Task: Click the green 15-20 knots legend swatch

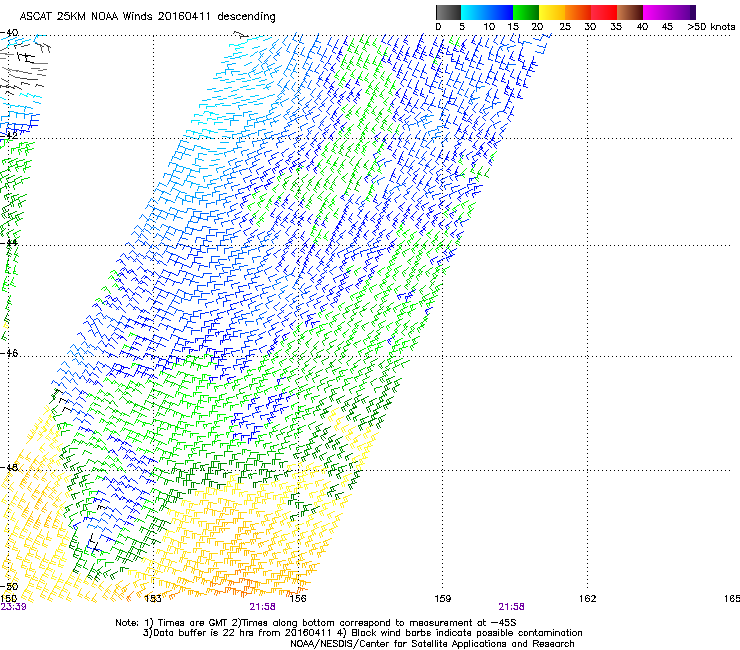Action: pos(526,12)
